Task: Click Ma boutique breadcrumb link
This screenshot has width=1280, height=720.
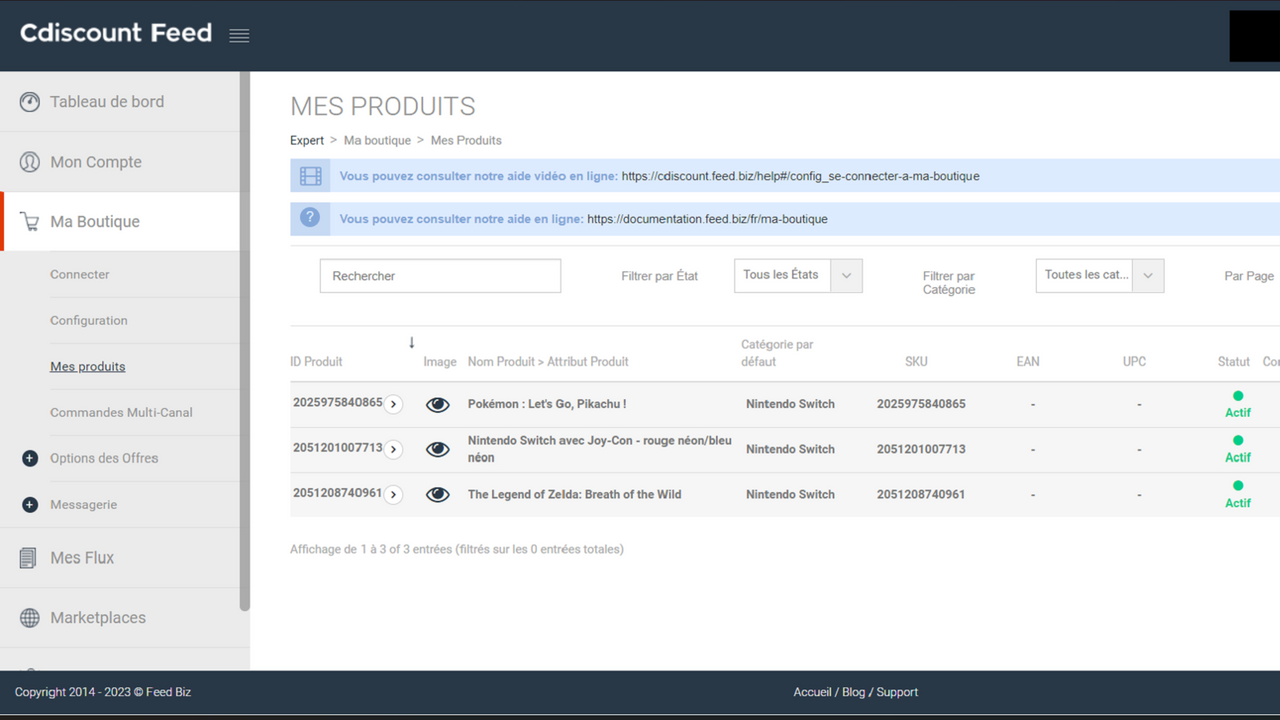Action: [x=377, y=140]
